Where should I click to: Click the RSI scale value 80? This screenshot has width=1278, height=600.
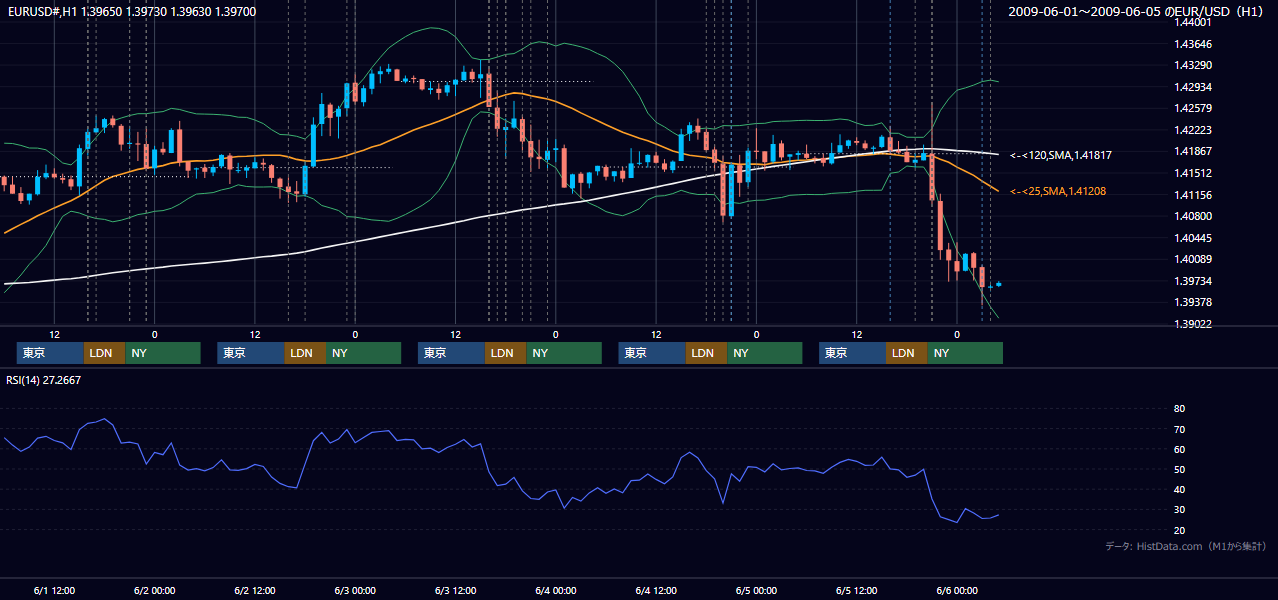[1179, 409]
